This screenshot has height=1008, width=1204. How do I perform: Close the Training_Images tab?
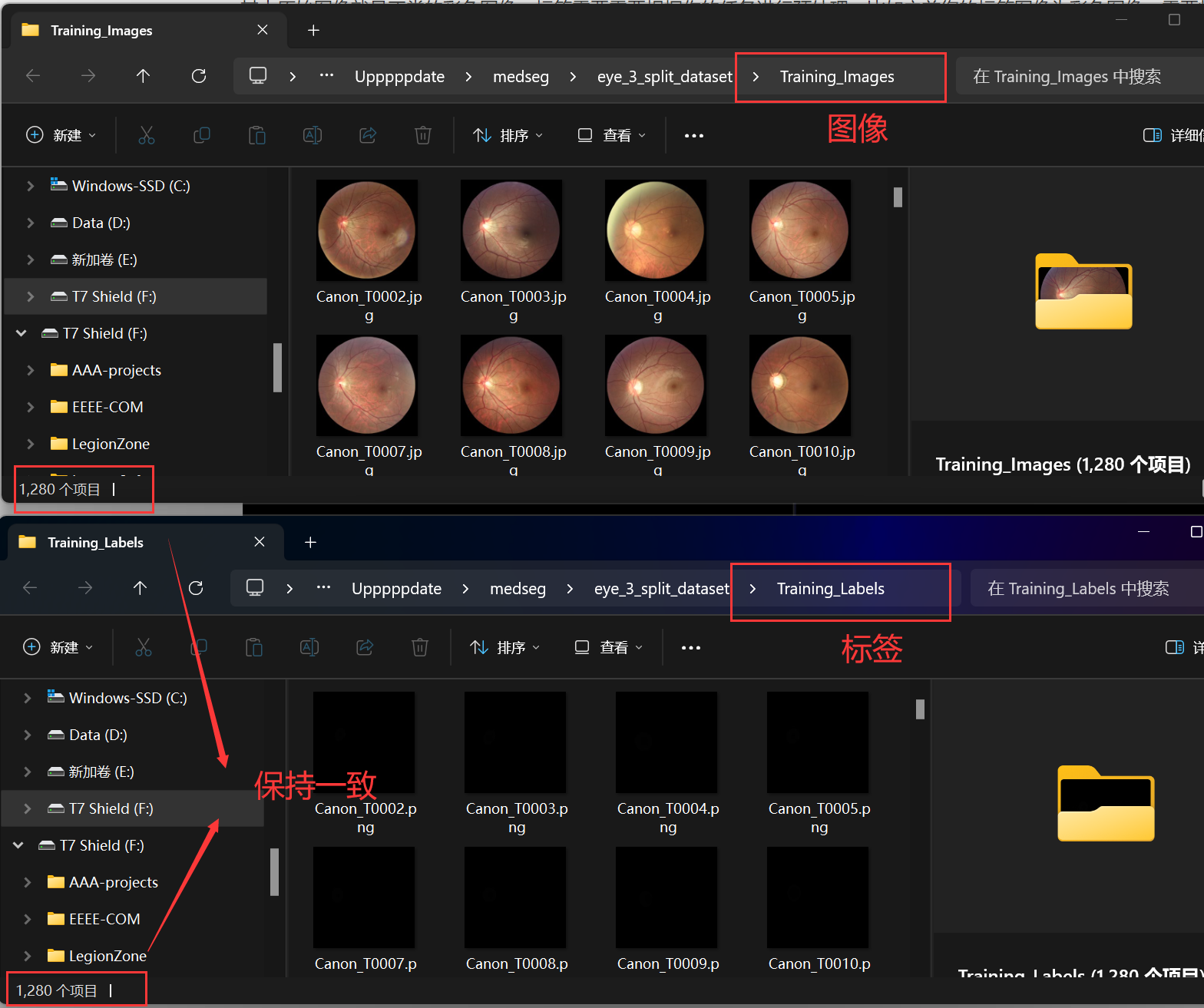(x=263, y=30)
